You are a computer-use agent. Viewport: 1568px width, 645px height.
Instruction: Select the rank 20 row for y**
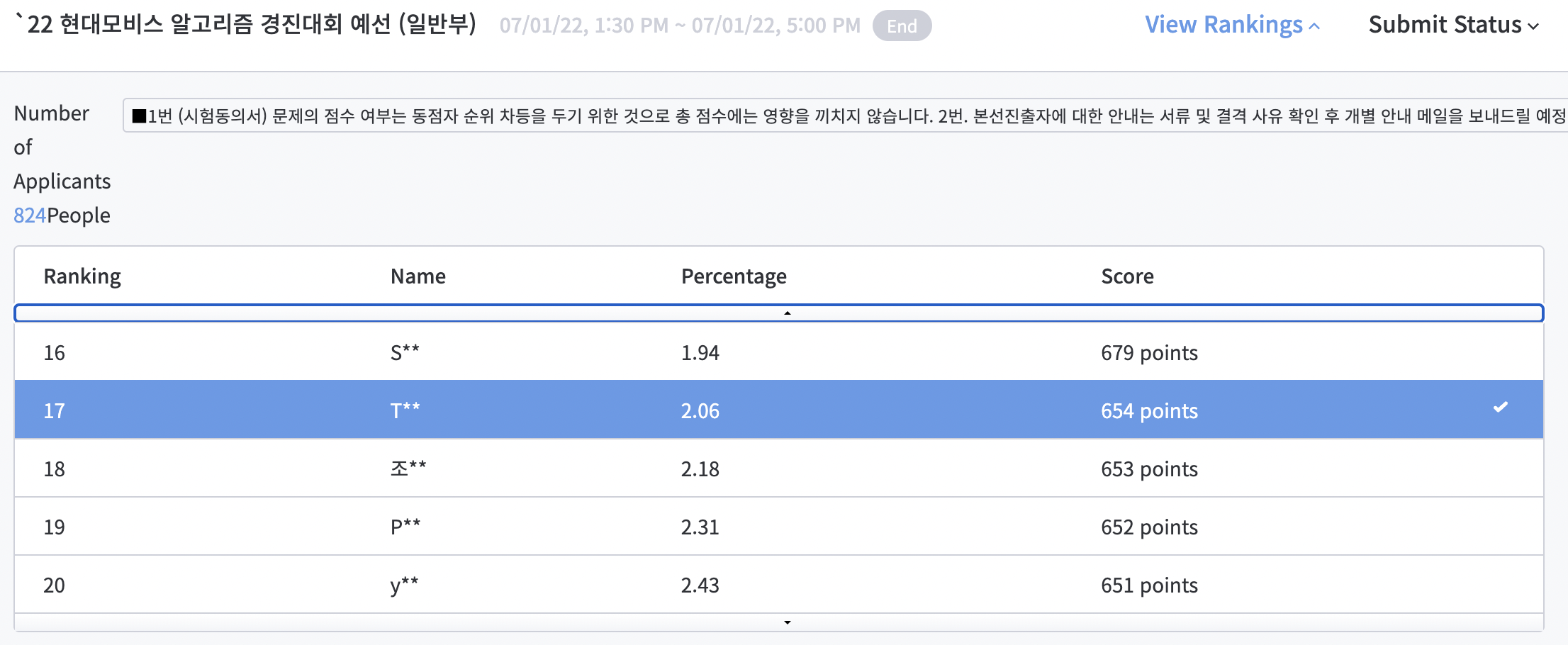click(x=778, y=585)
